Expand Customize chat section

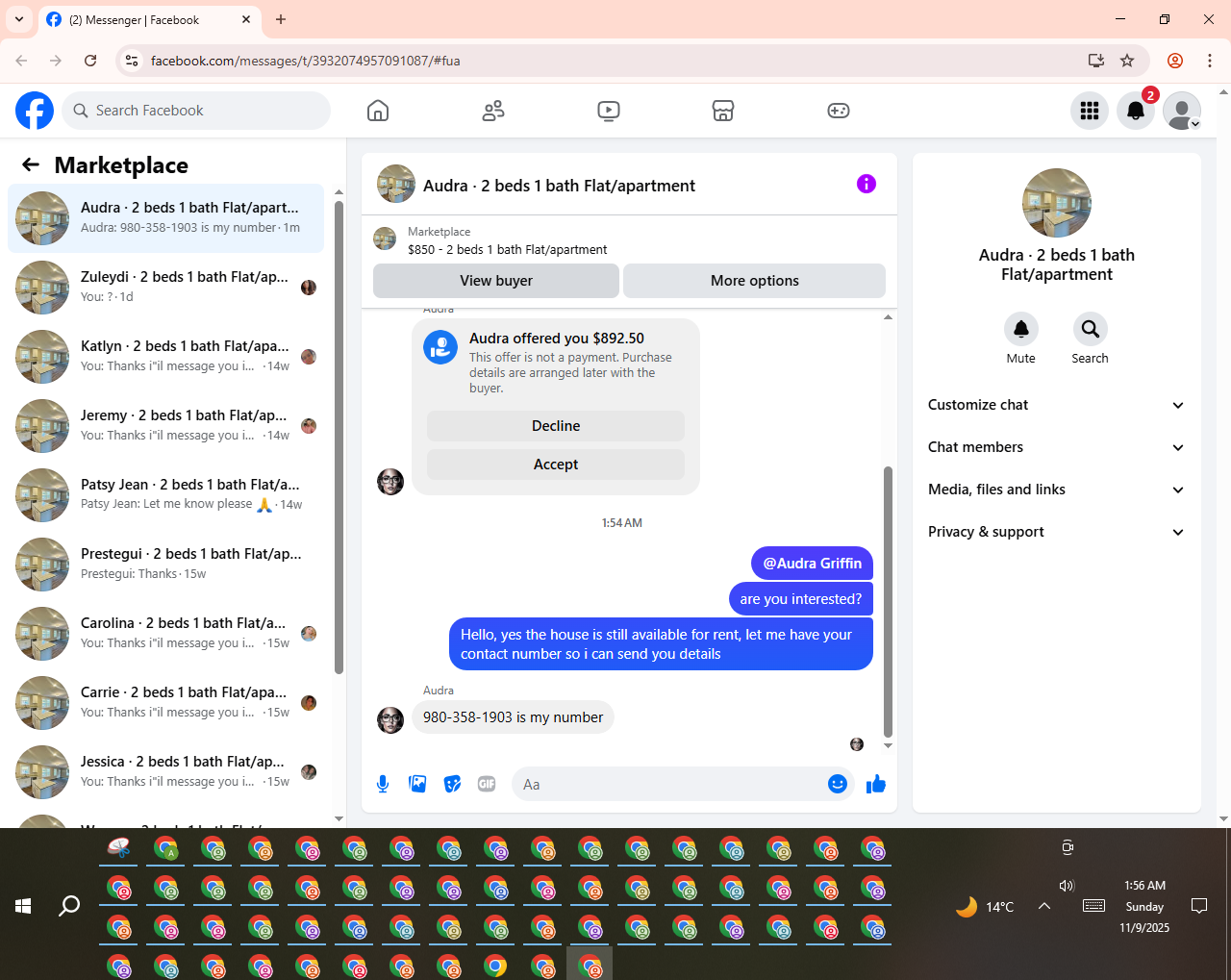click(x=1057, y=405)
